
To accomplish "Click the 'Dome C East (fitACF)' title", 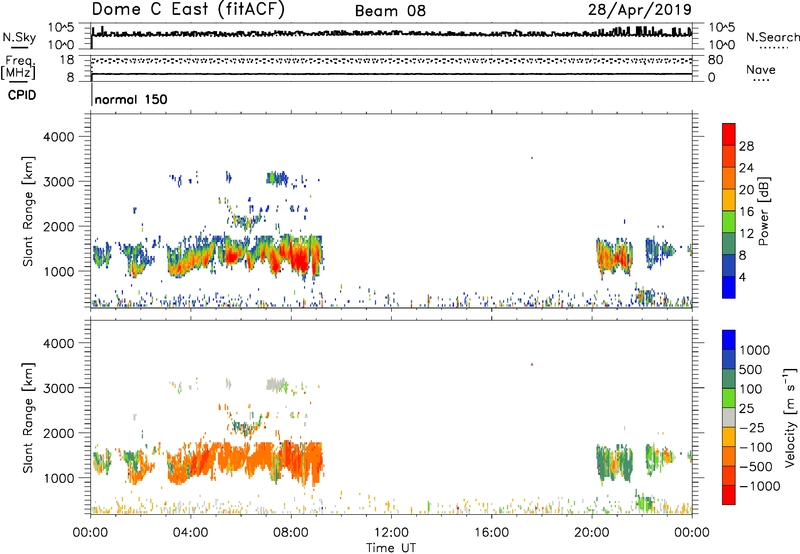I will [x=188, y=9].
